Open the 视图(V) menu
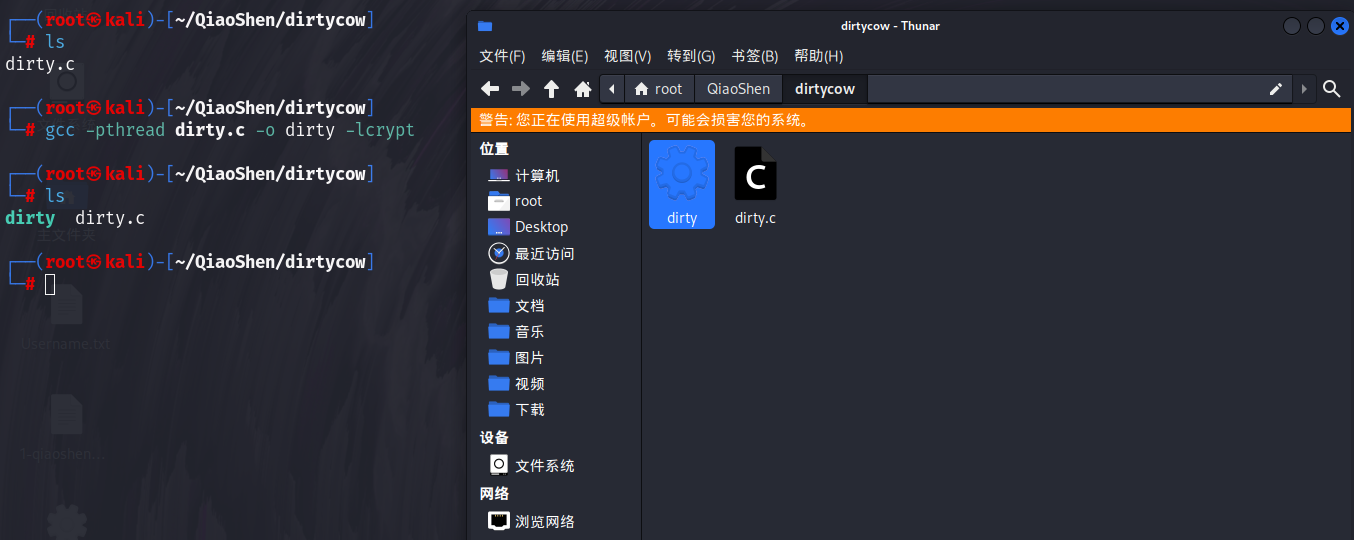 click(x=627, y=56)
